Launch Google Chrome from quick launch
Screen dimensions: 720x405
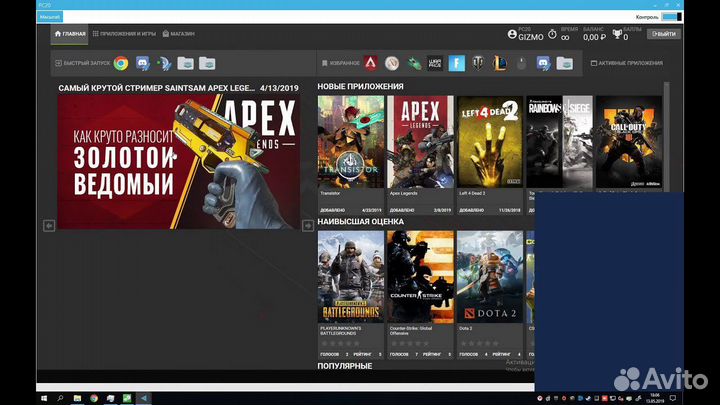coord(121,63)
